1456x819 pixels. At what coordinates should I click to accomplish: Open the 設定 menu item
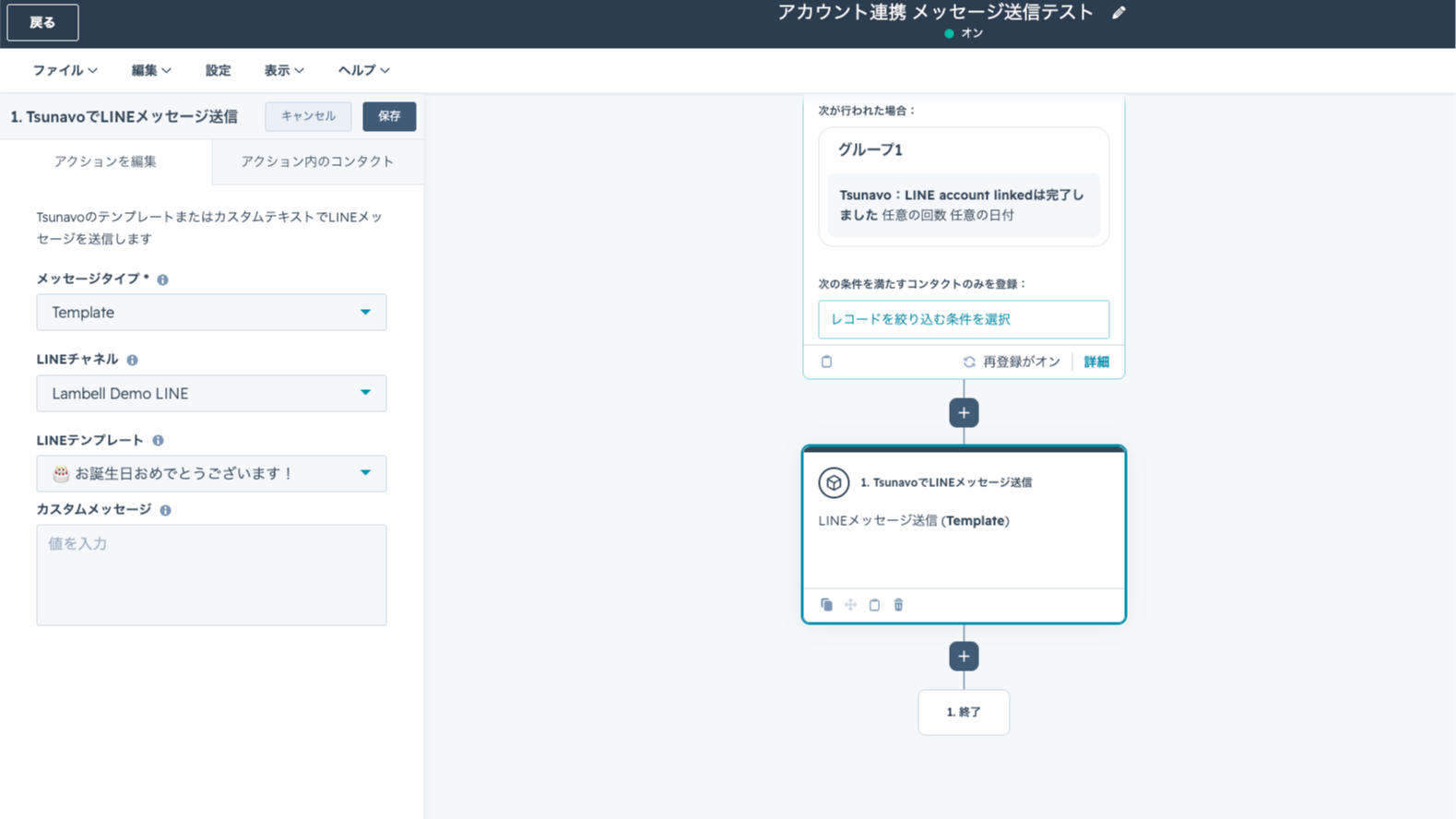tap(218, 70)
